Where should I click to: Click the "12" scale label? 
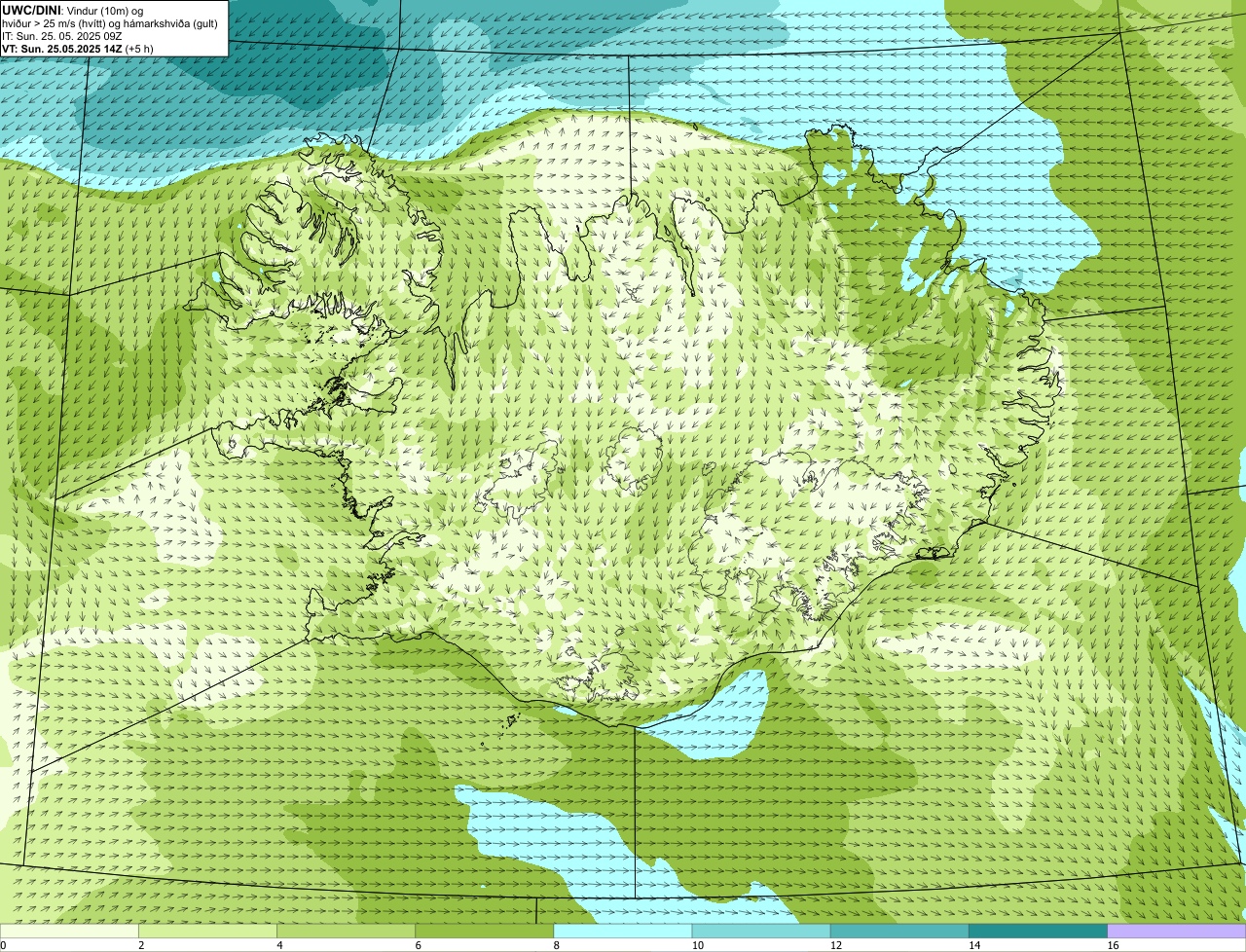tap(836, 945)
